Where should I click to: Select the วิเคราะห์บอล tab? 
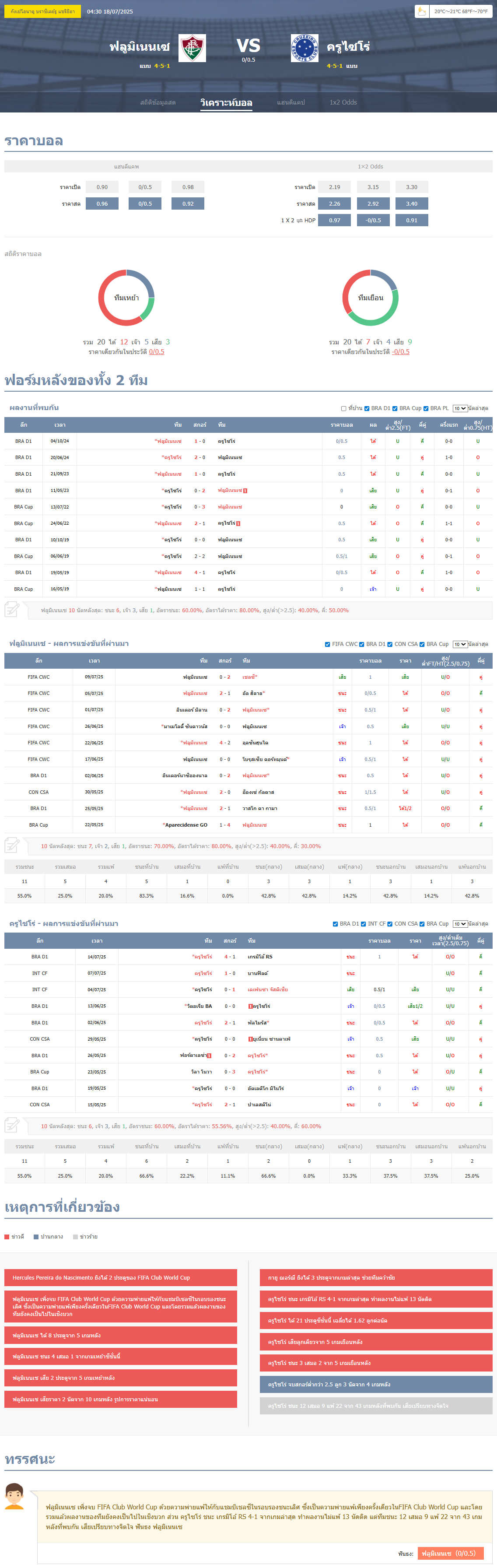(226, 102)
